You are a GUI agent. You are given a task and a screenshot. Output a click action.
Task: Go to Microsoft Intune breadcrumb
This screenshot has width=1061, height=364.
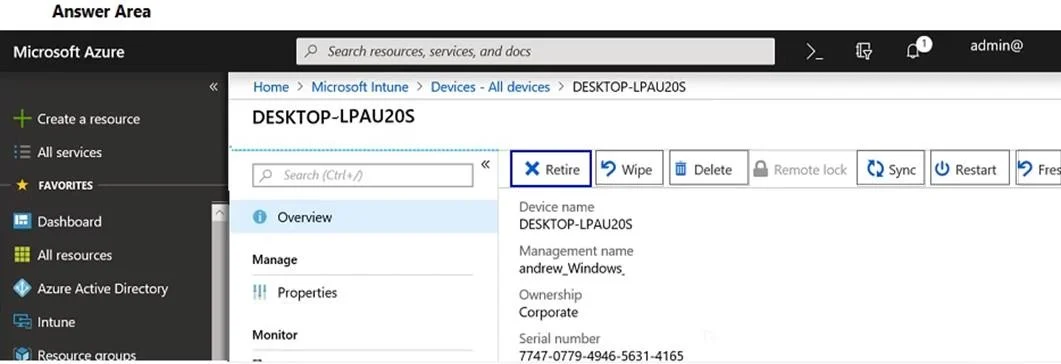click(x=360, y=87)
